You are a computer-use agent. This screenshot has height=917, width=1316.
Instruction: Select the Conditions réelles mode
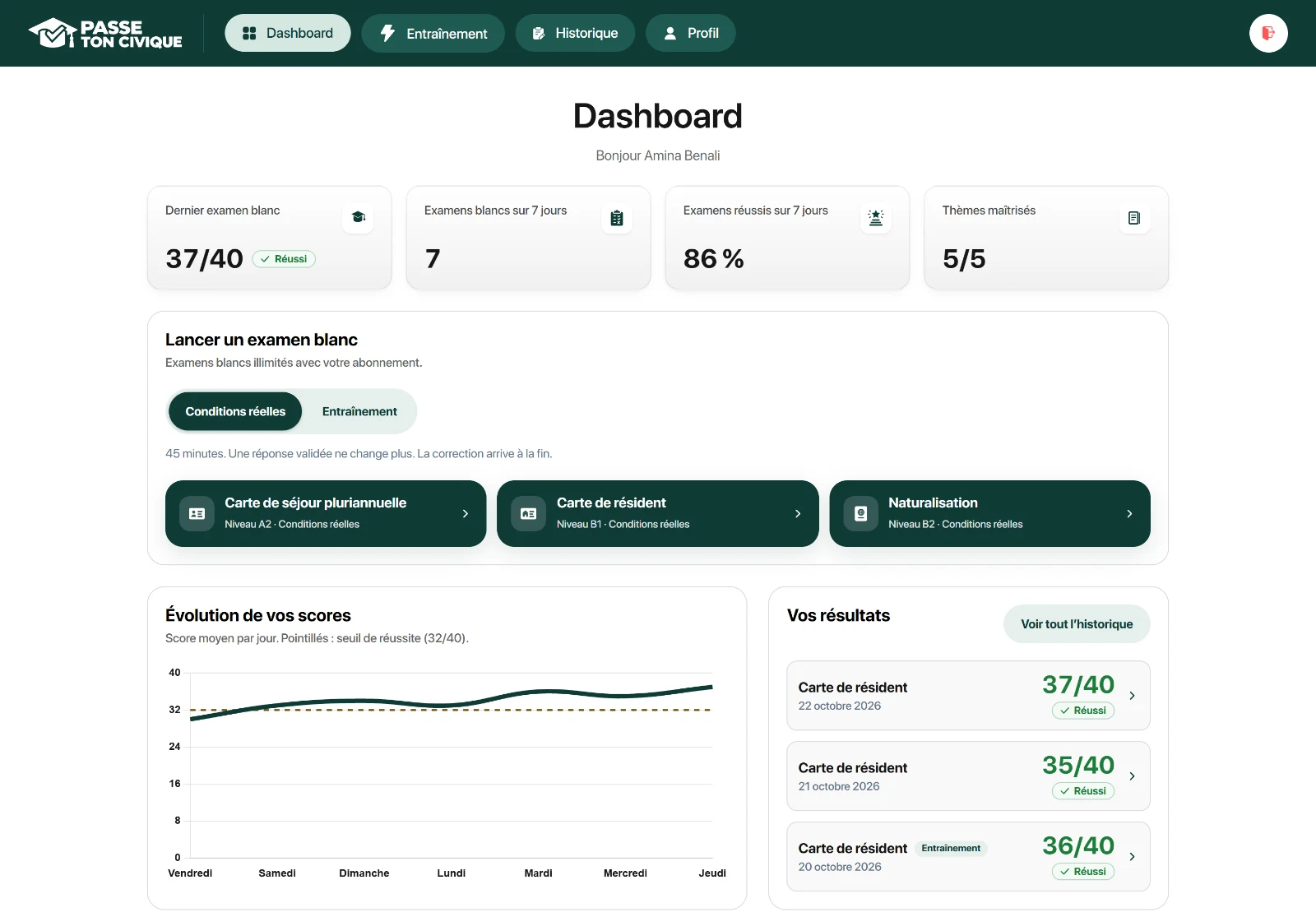click(235, 411)
